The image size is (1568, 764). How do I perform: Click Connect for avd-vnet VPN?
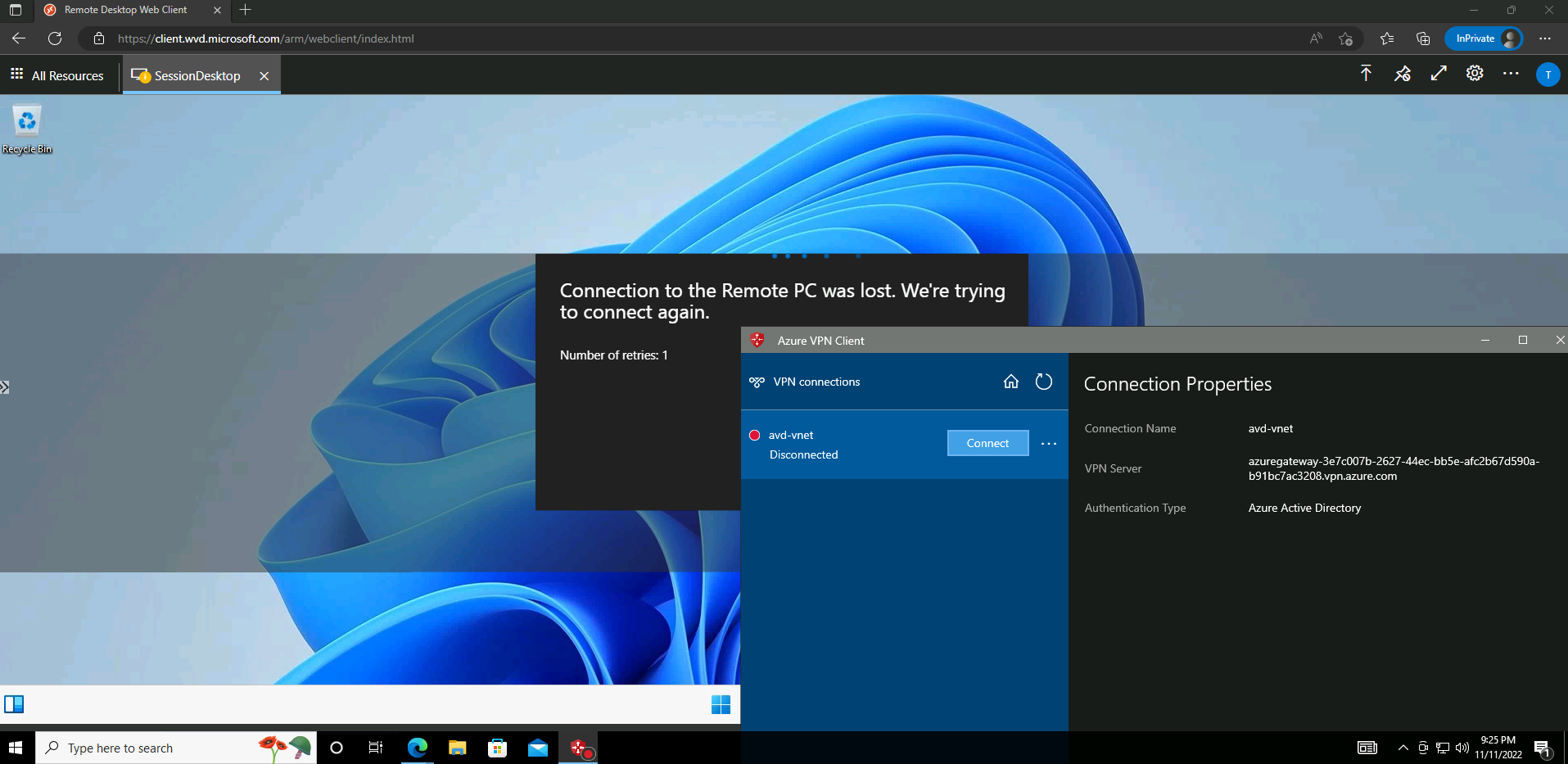[x=987, y=443]
